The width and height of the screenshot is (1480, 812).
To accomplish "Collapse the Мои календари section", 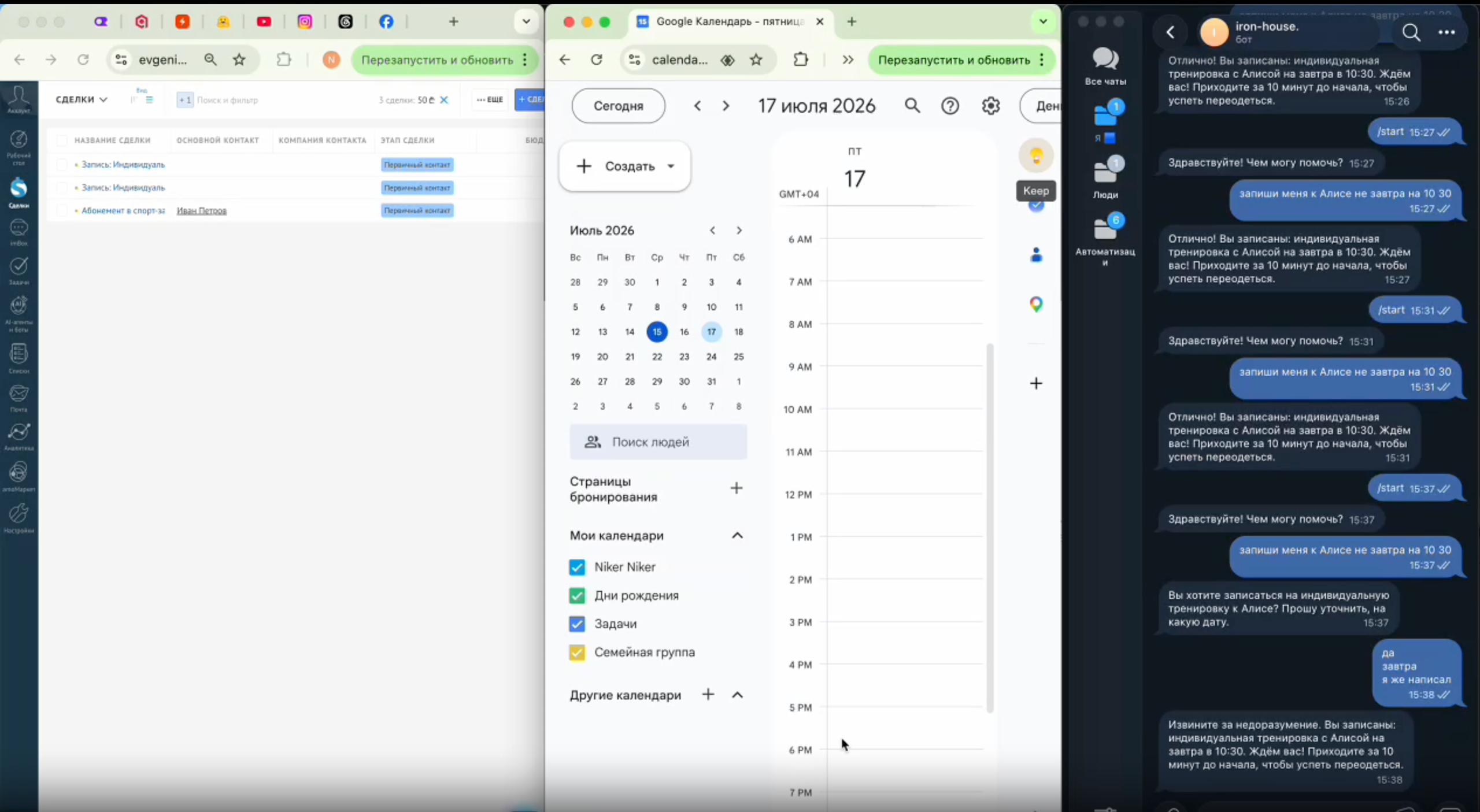I will click(x=737, y=536).
